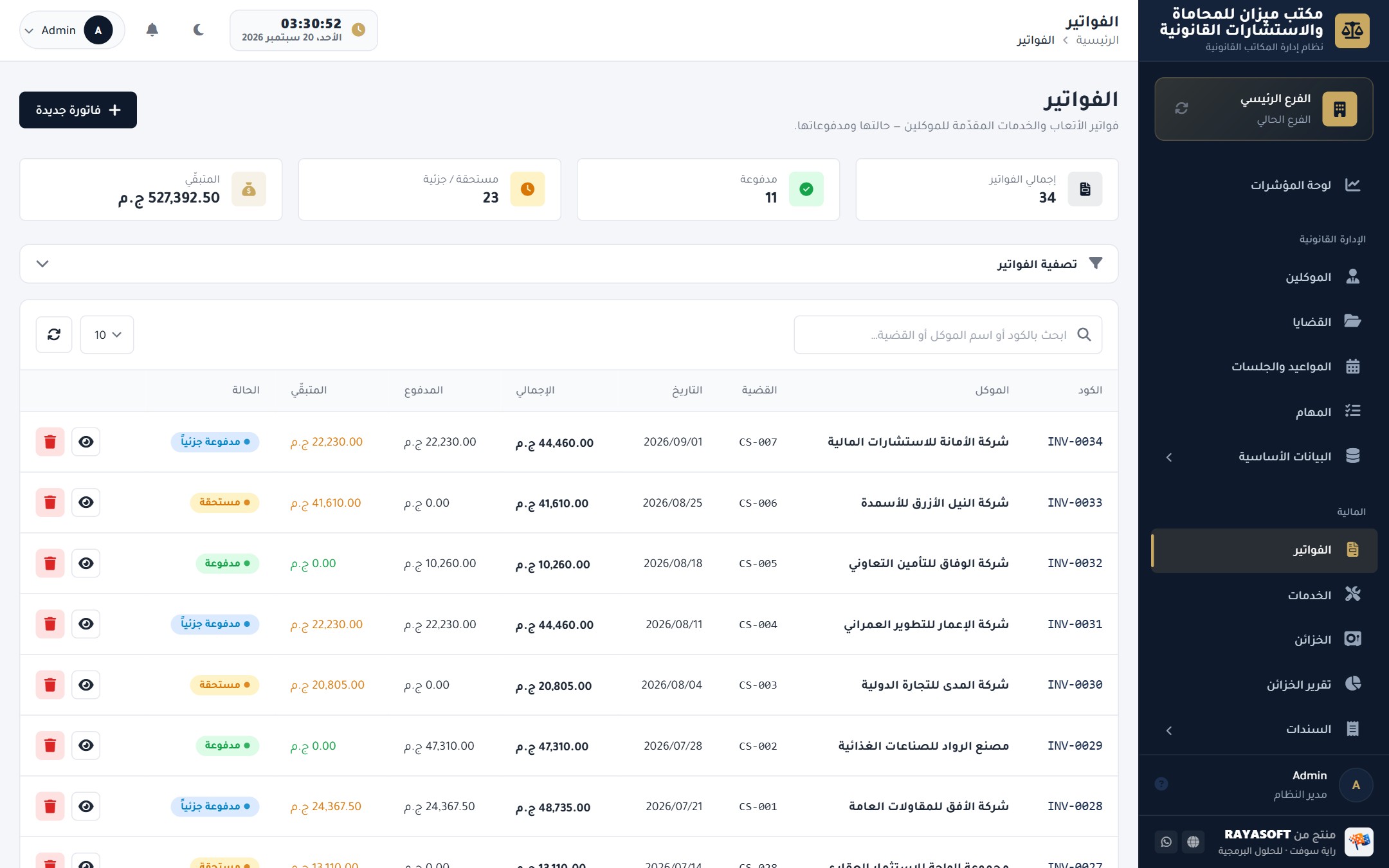
Task: Toggle dark mode with the moon icon
Action: [199, 30]
